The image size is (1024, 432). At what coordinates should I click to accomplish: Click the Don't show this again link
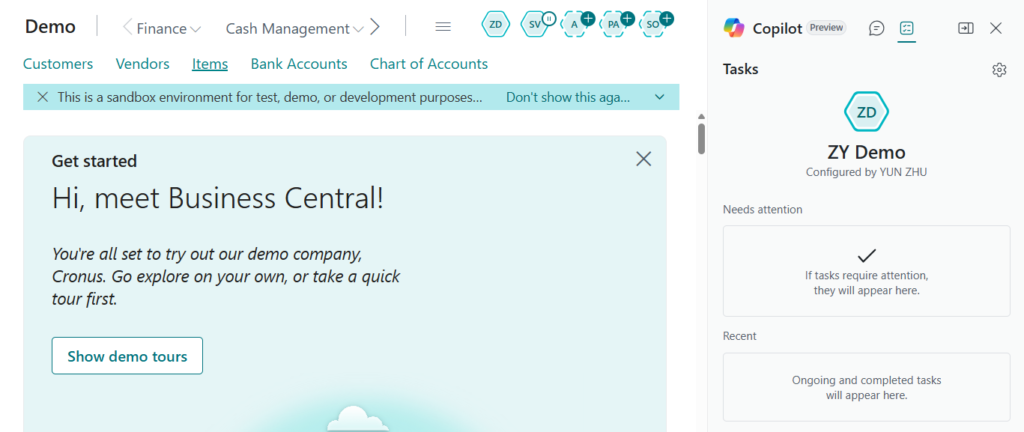pyautogui.click(x=568, y=97)
